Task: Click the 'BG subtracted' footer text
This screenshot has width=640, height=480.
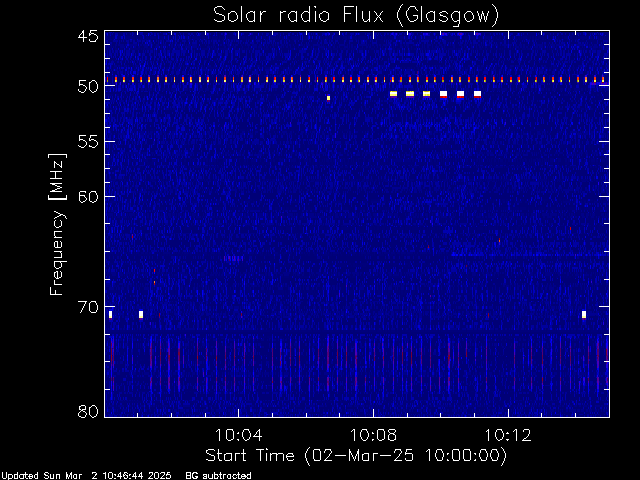Action: [x=218, y=476]
